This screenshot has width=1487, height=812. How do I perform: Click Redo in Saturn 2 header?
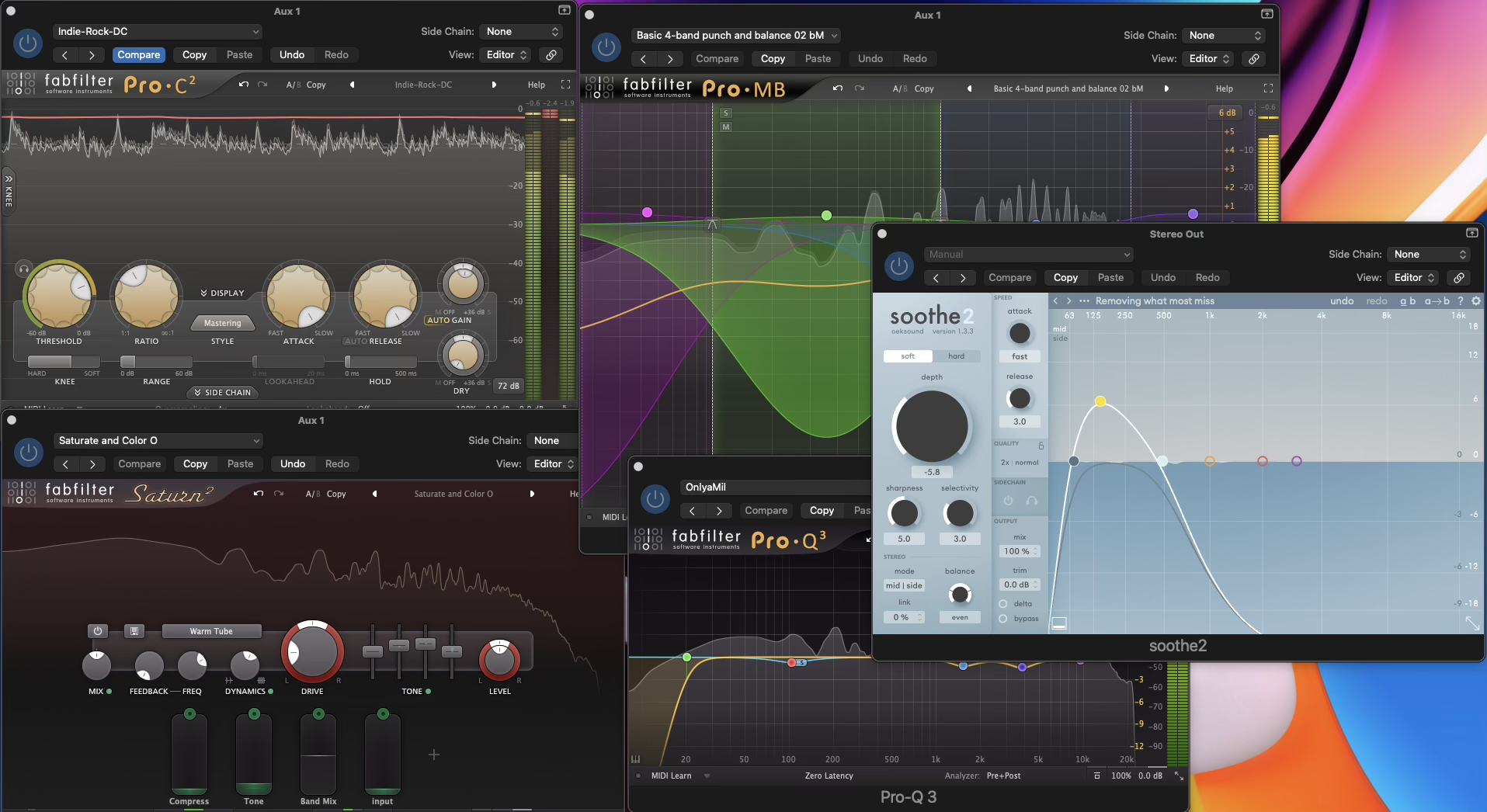pos(337,464)
